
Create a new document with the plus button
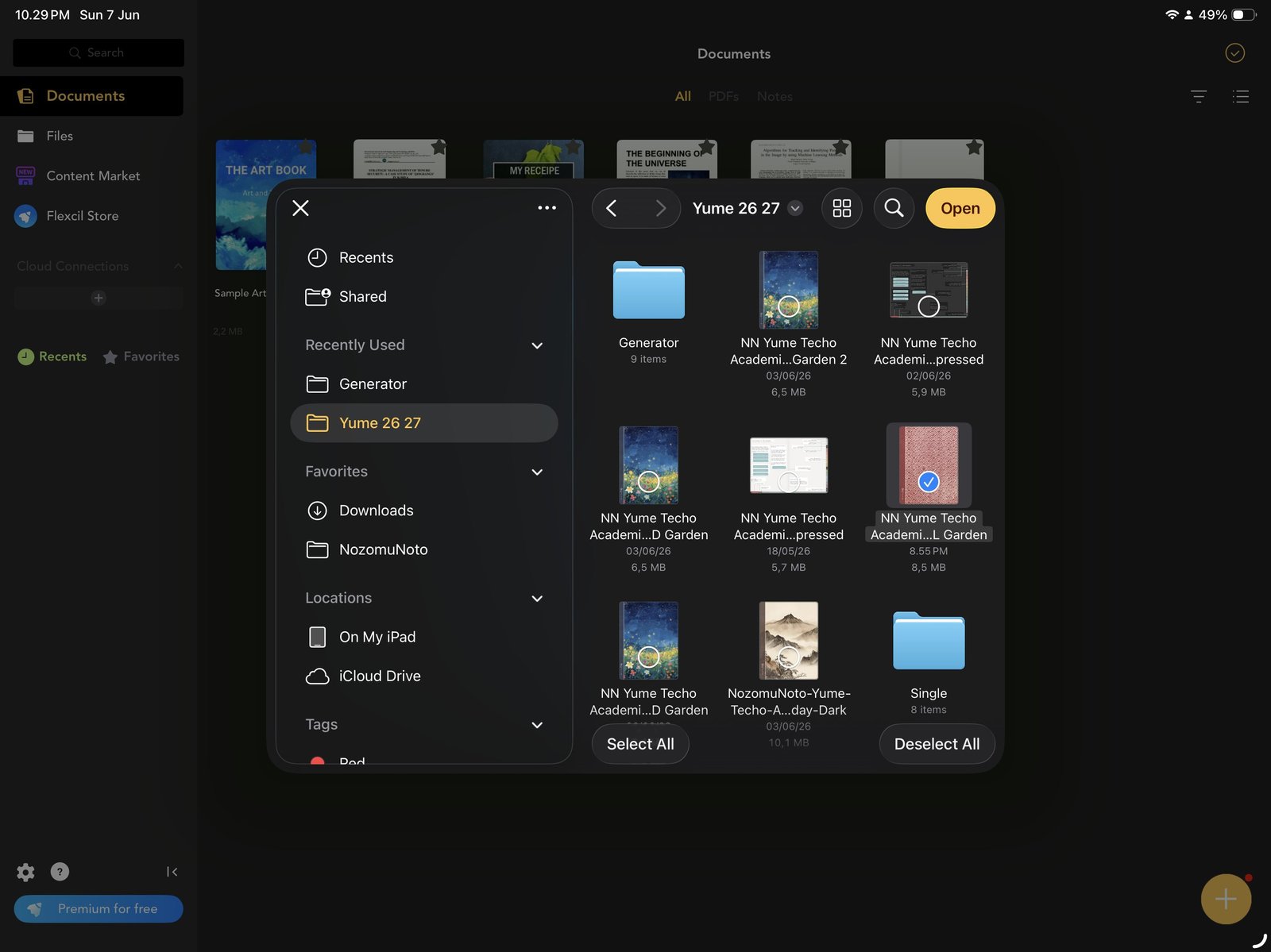[x=1226, y=899]
